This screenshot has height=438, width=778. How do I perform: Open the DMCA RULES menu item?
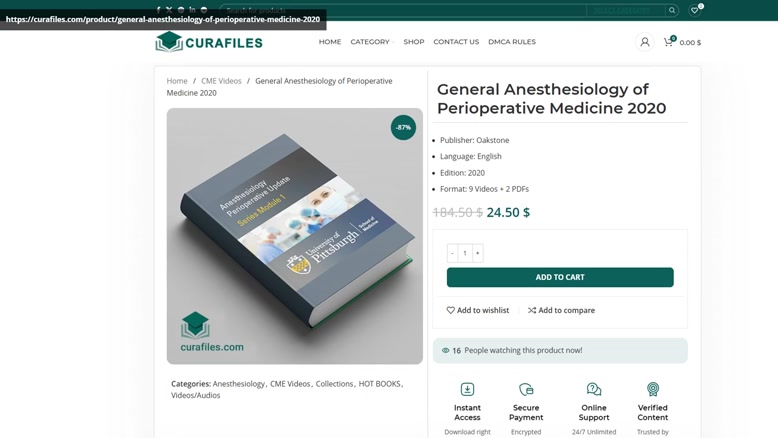pos(512,42)
